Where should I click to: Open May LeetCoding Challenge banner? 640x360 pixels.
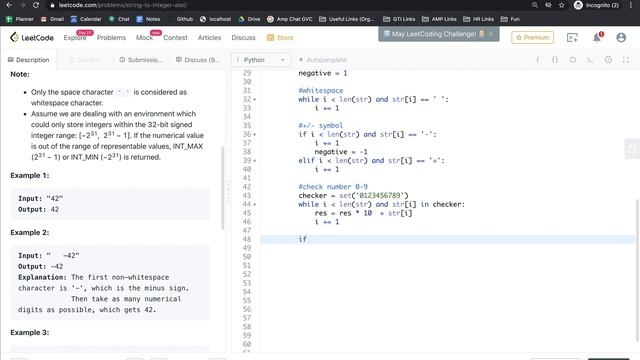433,34
